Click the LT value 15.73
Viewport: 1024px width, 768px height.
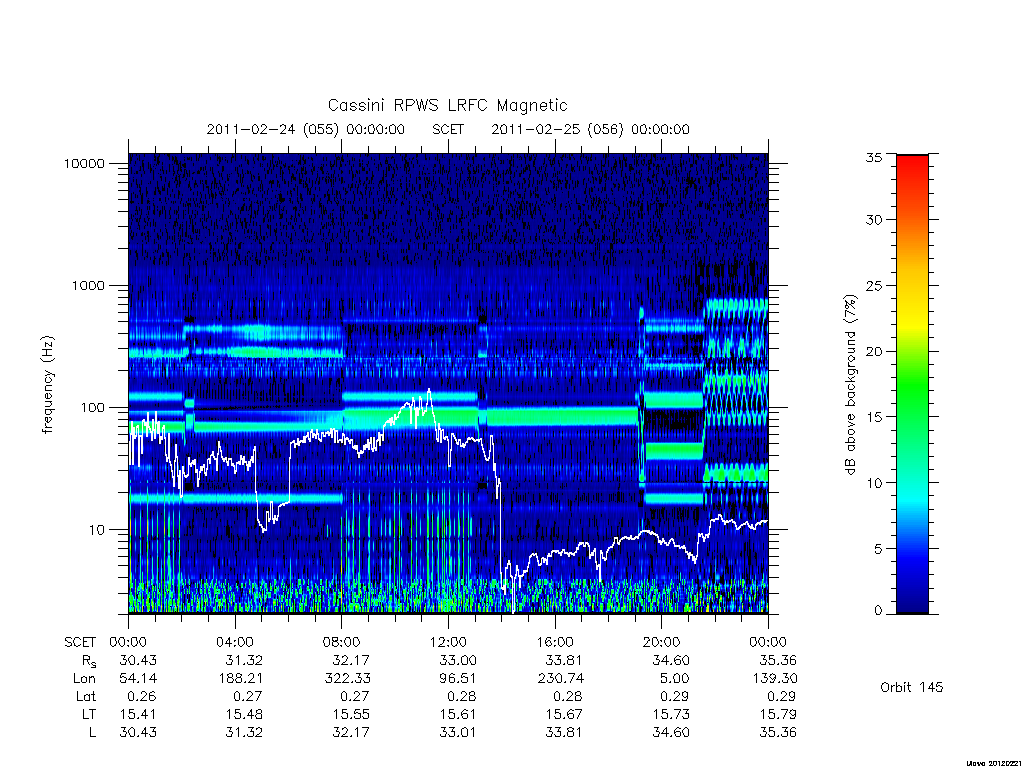click(x=671, y=714)
